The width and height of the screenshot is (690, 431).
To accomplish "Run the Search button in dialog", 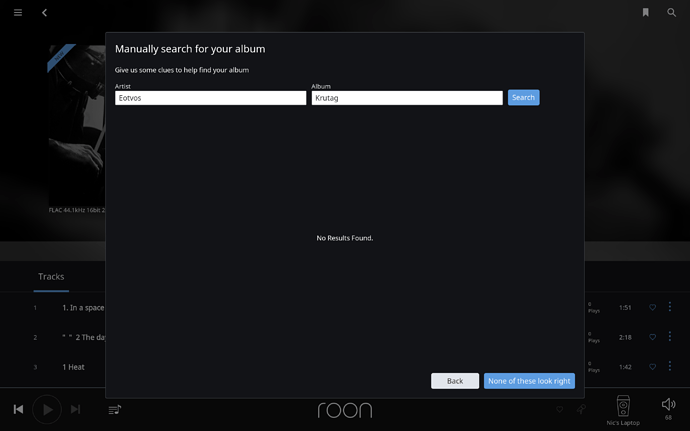I will coord(524,97).
